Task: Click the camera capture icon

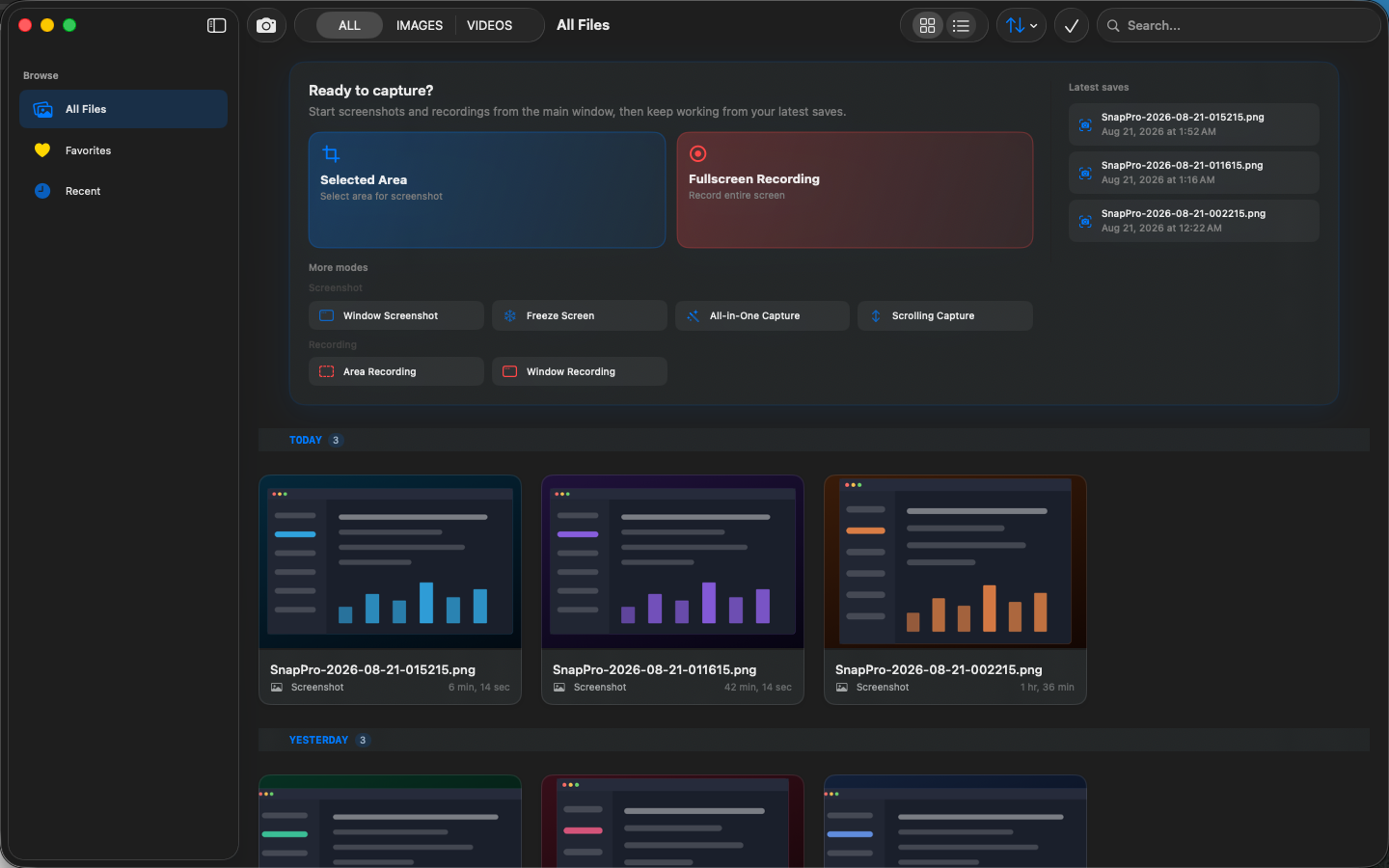Action: tap(266, 26)
